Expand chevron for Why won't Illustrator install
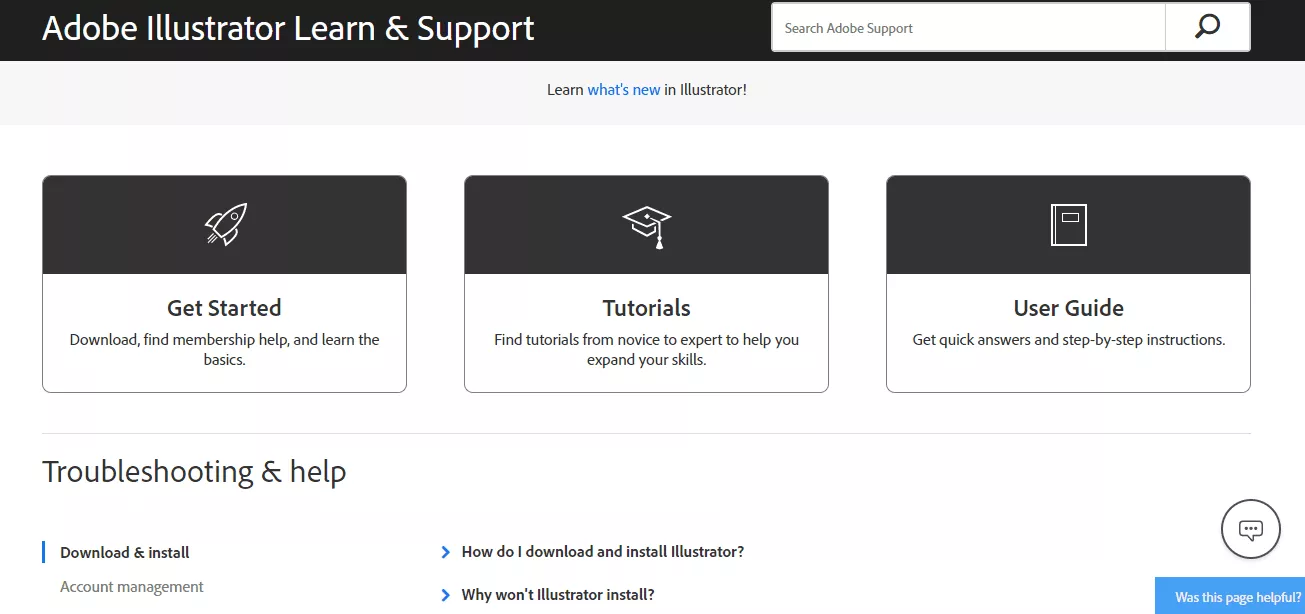 pyautogui.click(x=446, y=595)
